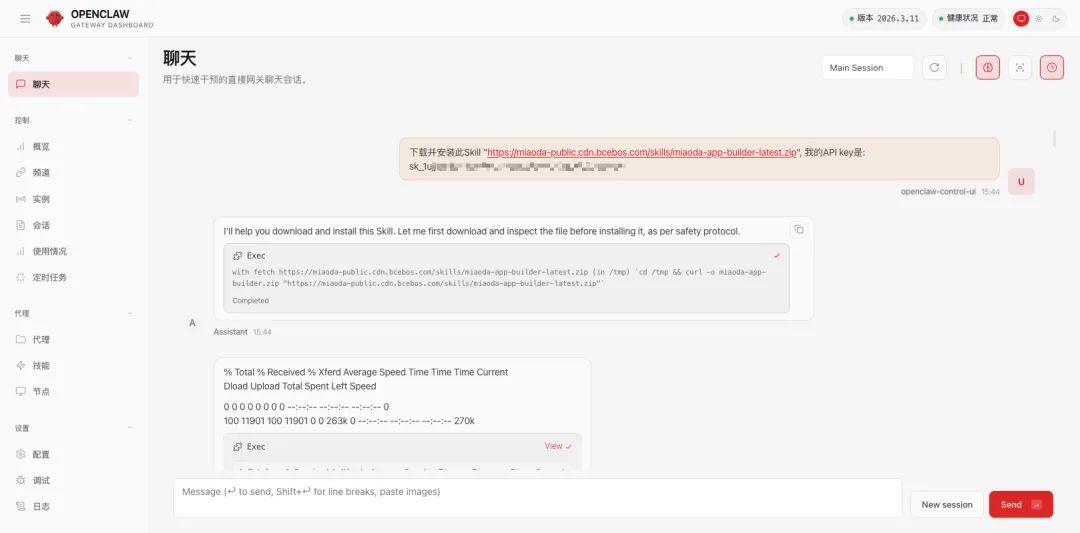This screenshot has height=533, width=1080.
Task: Open the miaoda-app-builder-latest.zip link
Action: pyautogui.click(x=641, y=153)
